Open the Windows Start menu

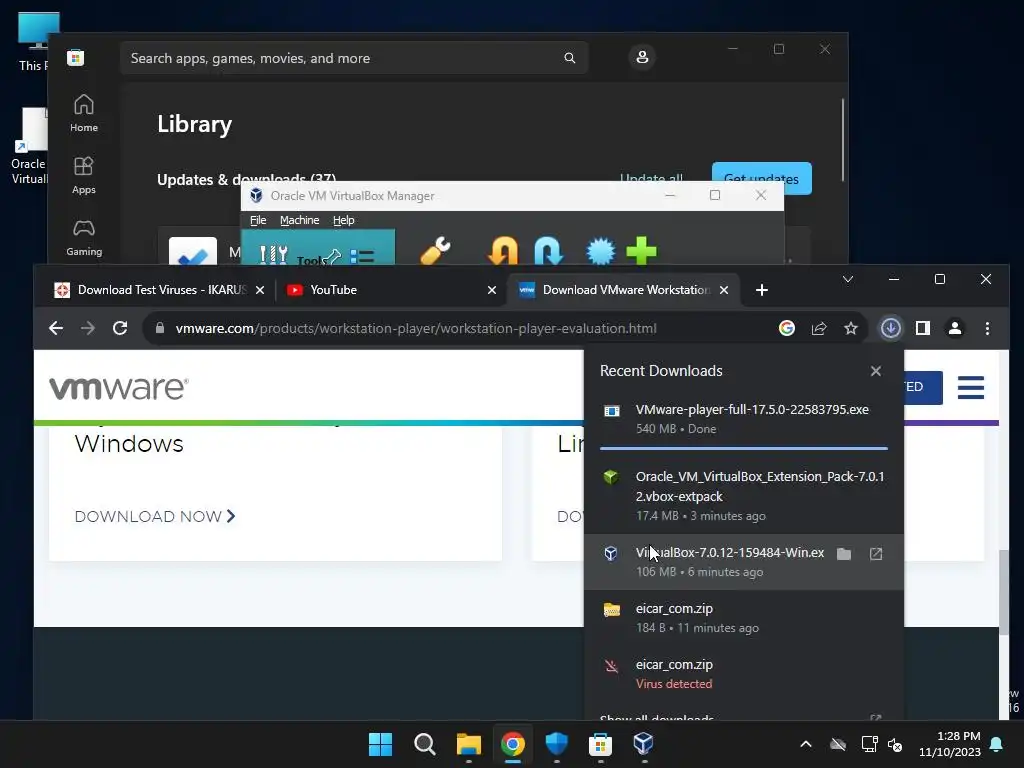(x=381, y=744)
